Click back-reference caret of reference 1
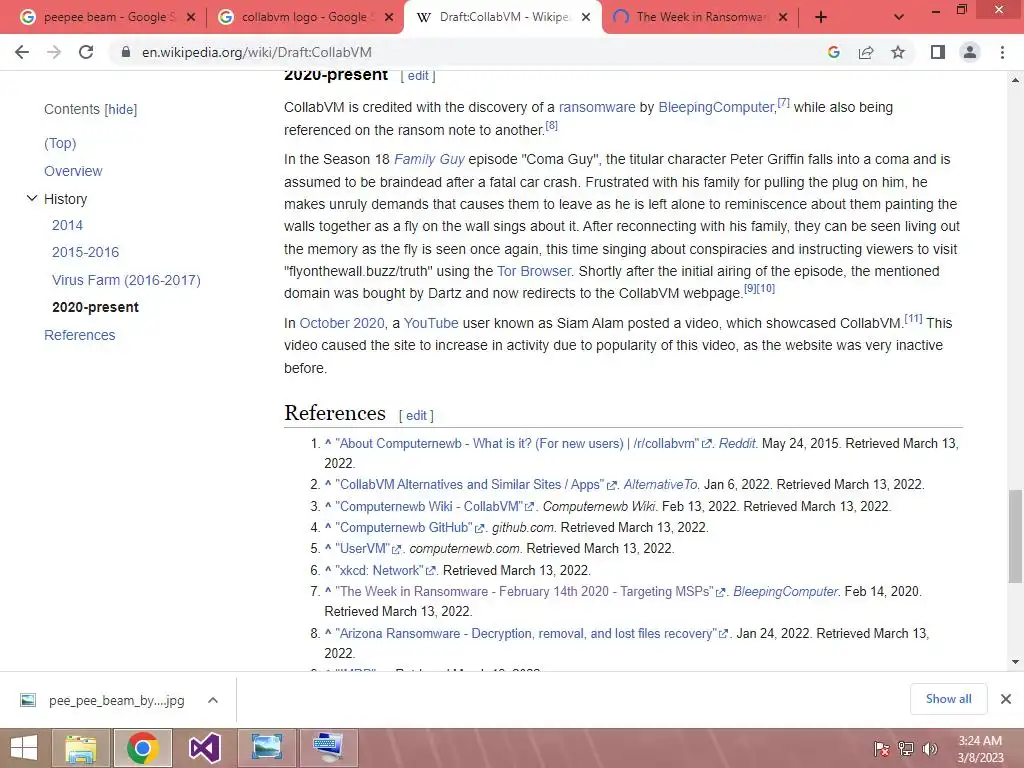1024x768 pixels. [328, 443]
